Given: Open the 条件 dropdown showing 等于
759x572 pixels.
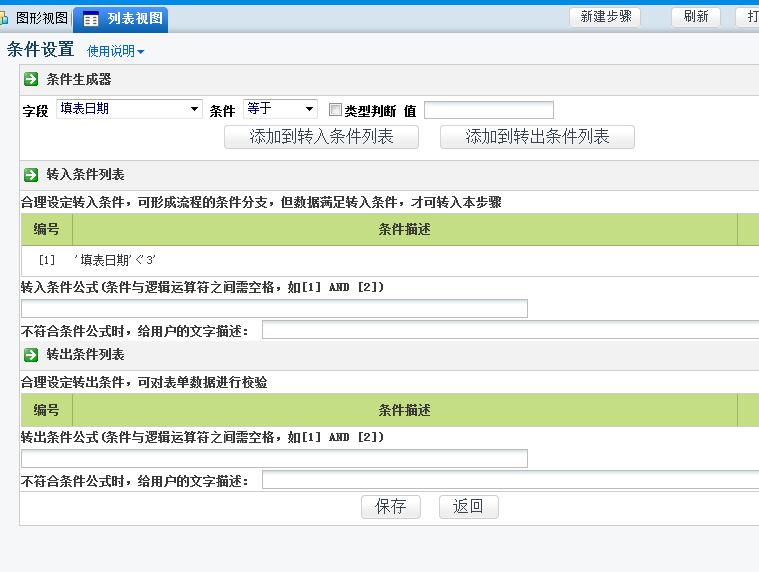Looking at the screenshot, I should pos(280,109).
